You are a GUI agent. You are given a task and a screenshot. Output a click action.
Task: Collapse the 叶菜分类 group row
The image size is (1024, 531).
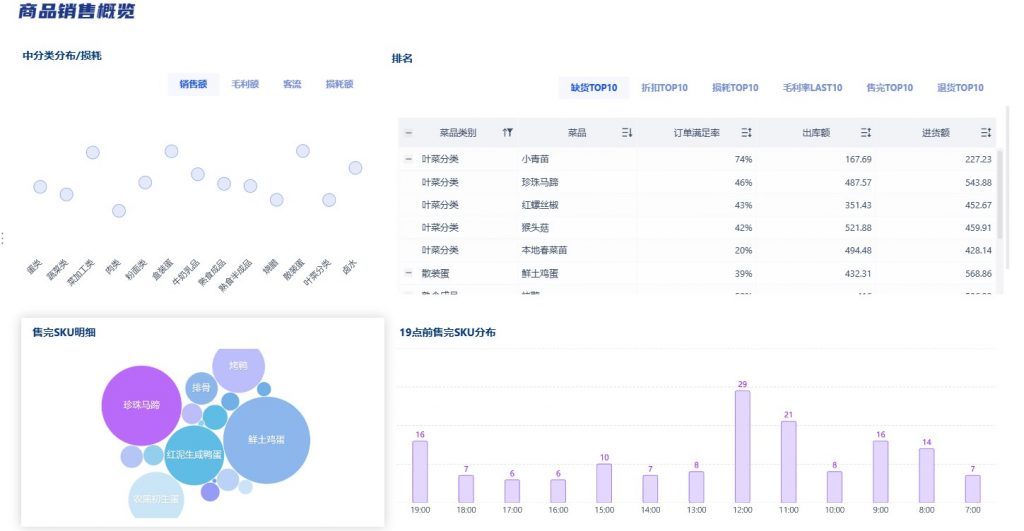408,159
